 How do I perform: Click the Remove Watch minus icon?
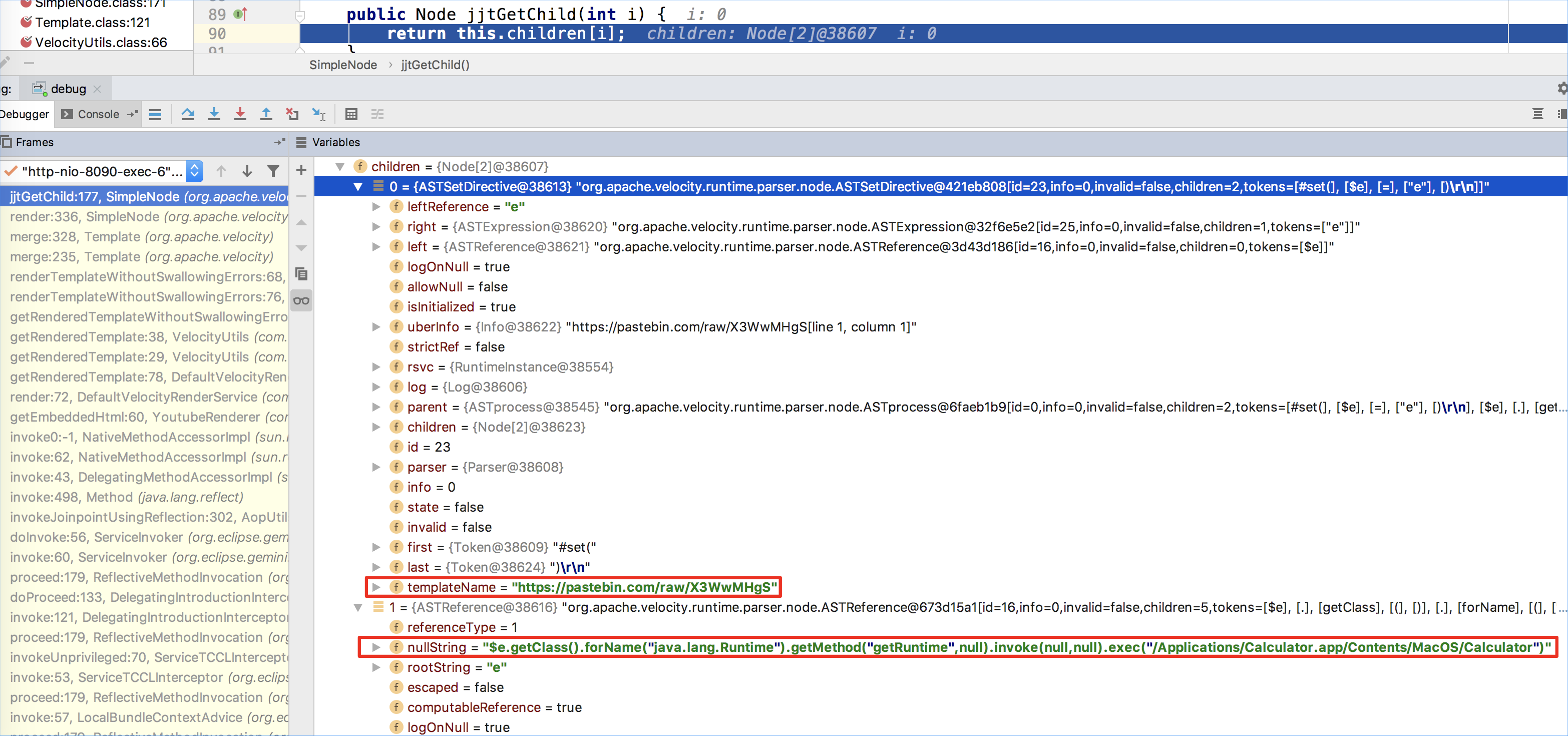click(x=301, y=196)
